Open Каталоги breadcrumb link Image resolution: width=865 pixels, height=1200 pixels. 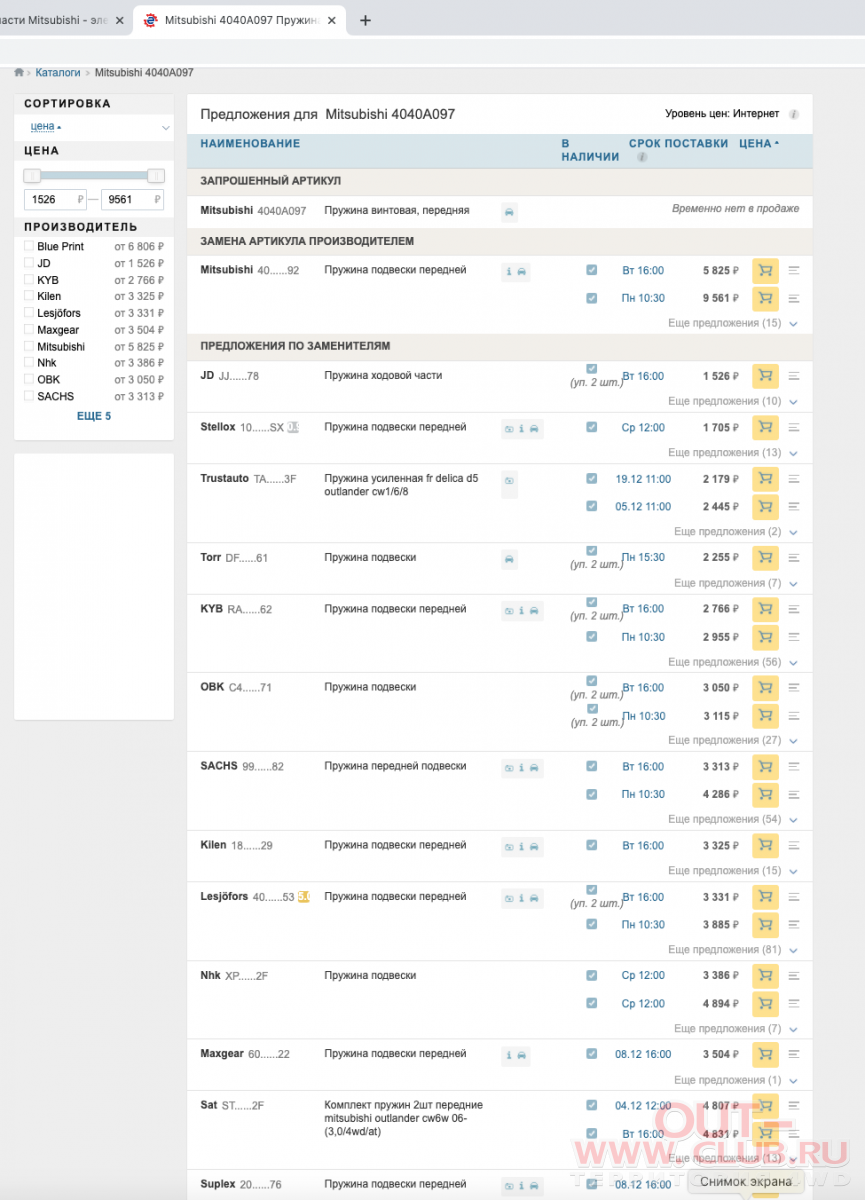tap(58, 73)
